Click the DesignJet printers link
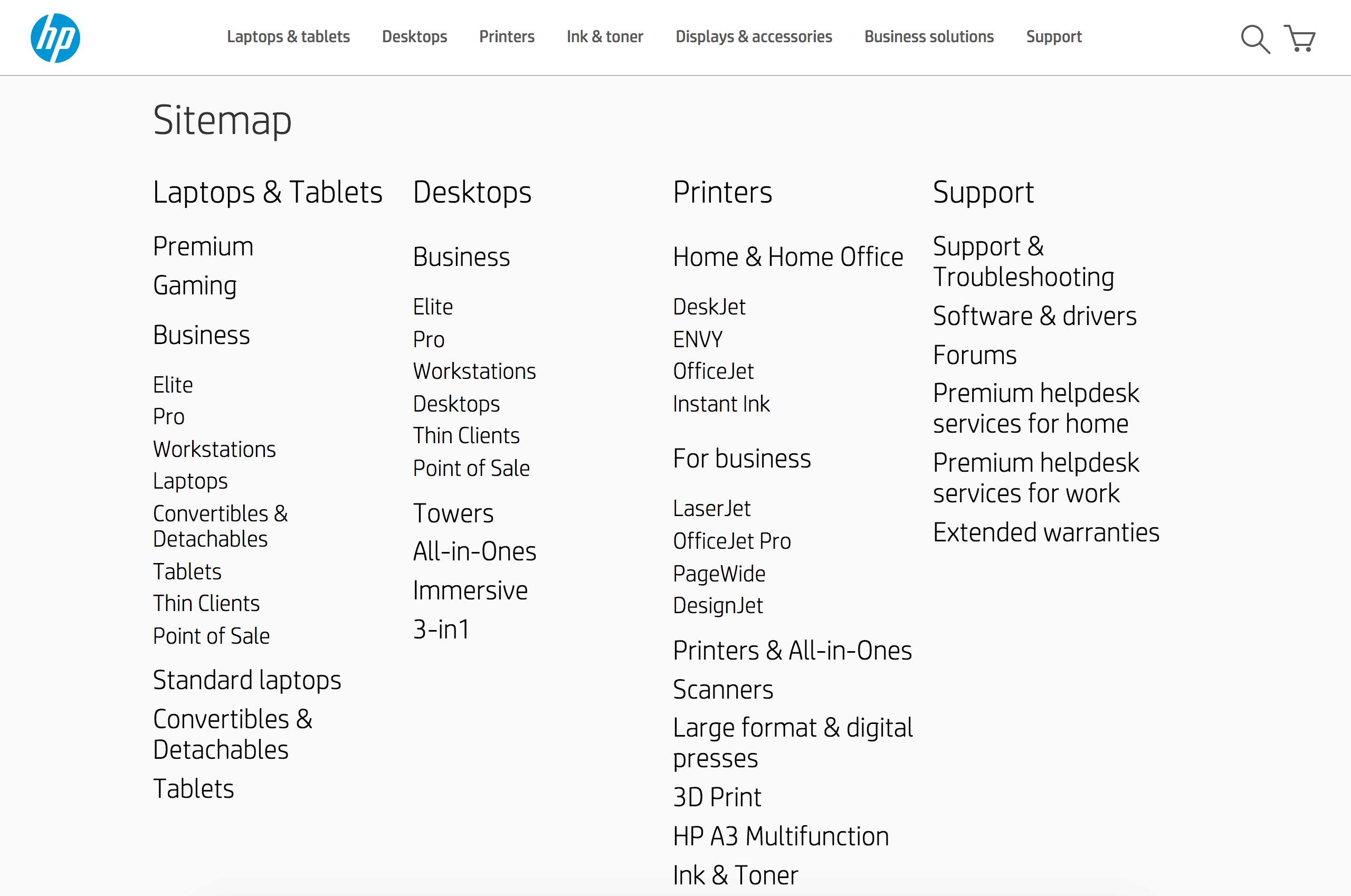Viewport: 1351px width, 896px height. [718, 606]
